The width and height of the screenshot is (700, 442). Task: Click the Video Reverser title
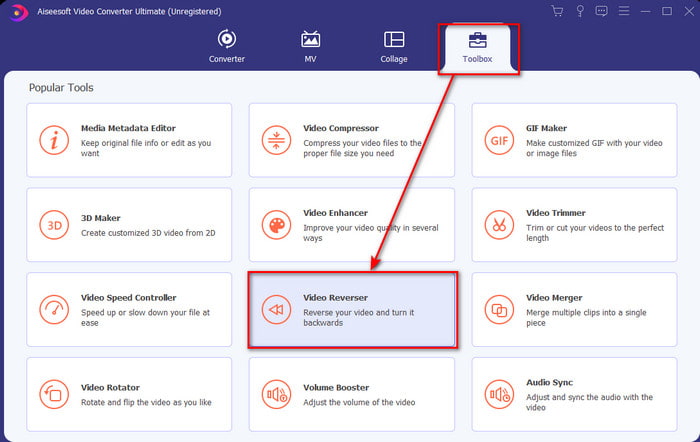[336, 298]
